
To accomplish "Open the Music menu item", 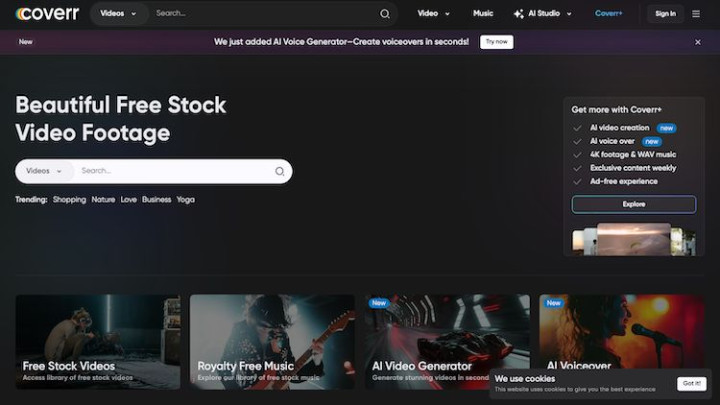I will point(483,14).
